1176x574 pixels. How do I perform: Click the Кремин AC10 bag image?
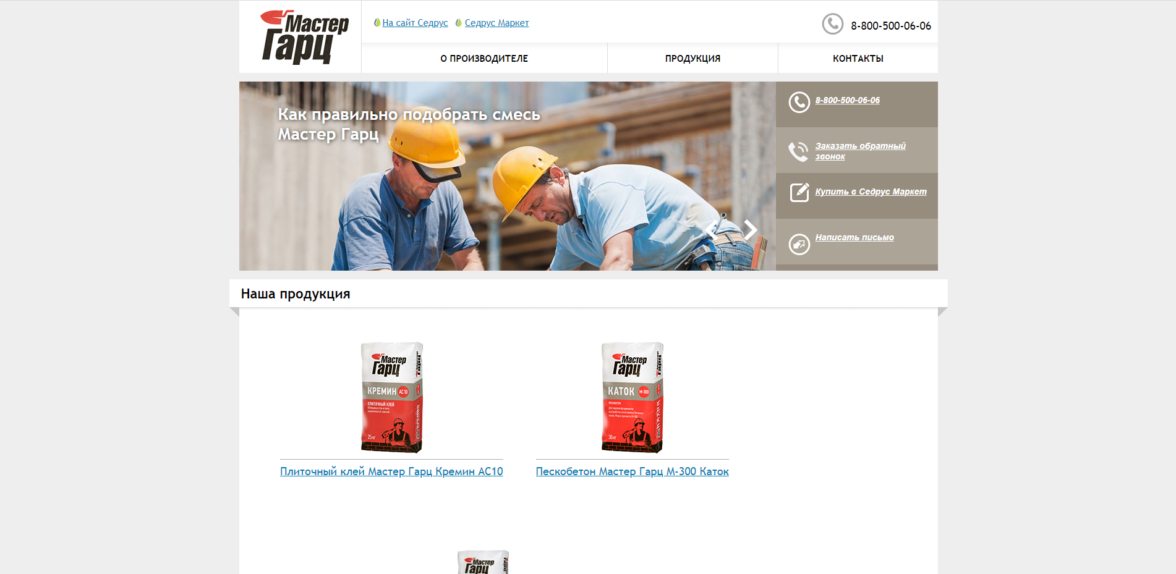point(392,397)
